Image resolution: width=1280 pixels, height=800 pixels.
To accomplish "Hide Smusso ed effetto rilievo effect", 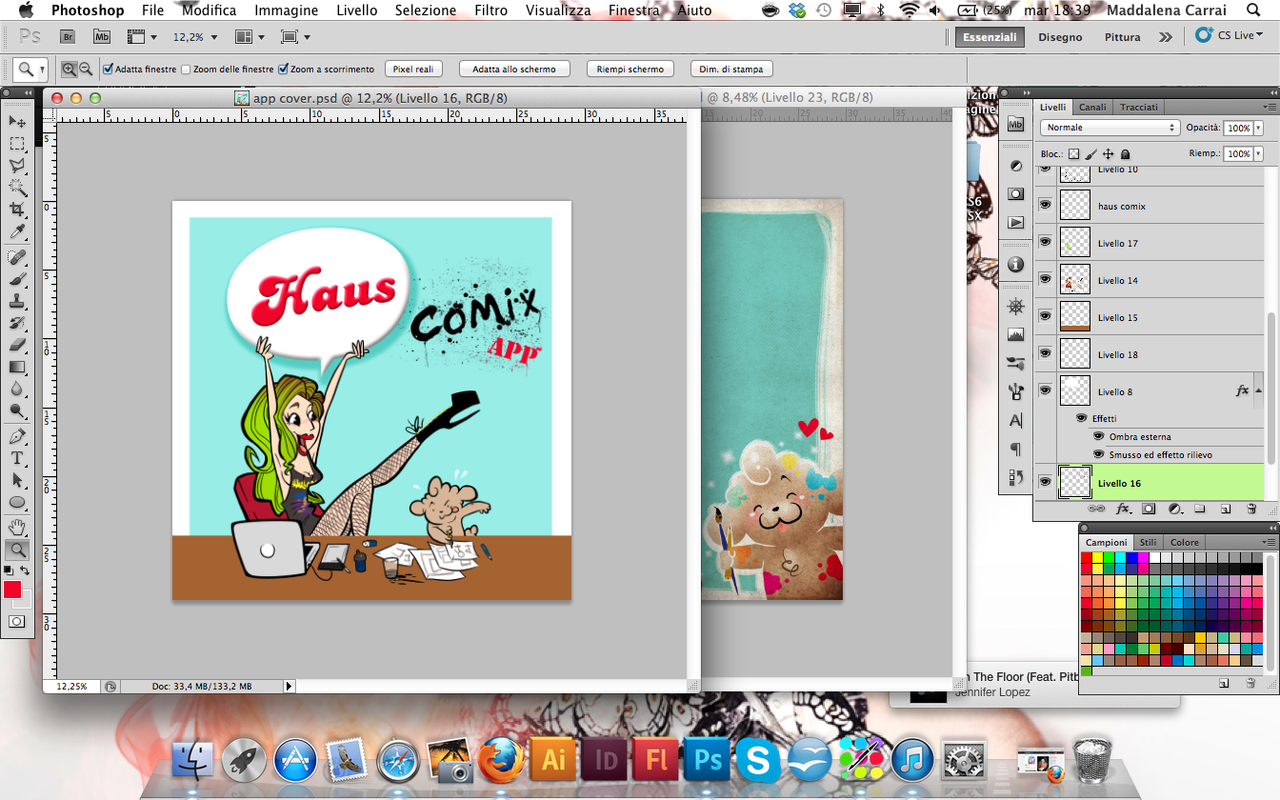I will (x=1099, y=454).
